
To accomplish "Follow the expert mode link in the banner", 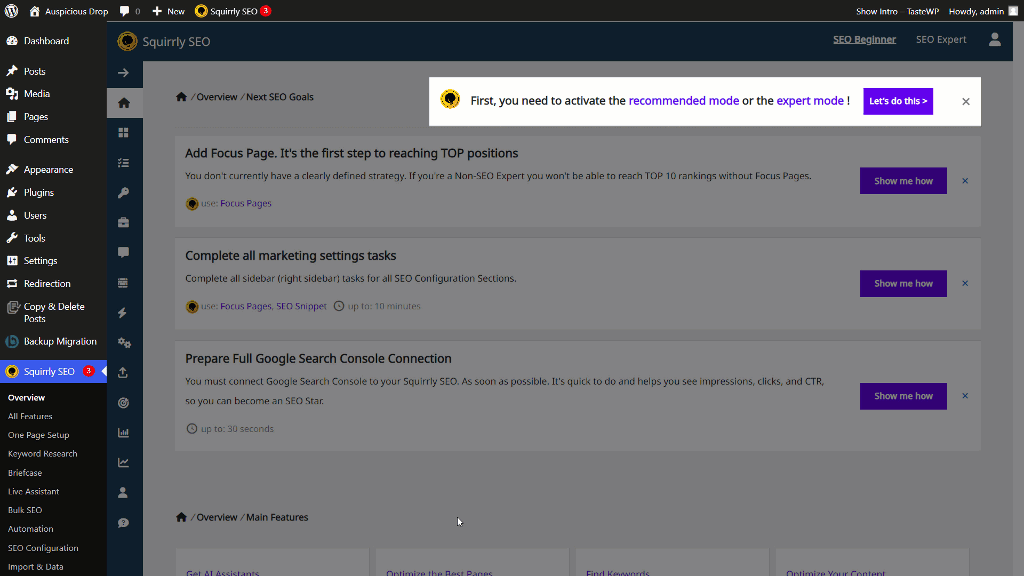I will [810, 101].
